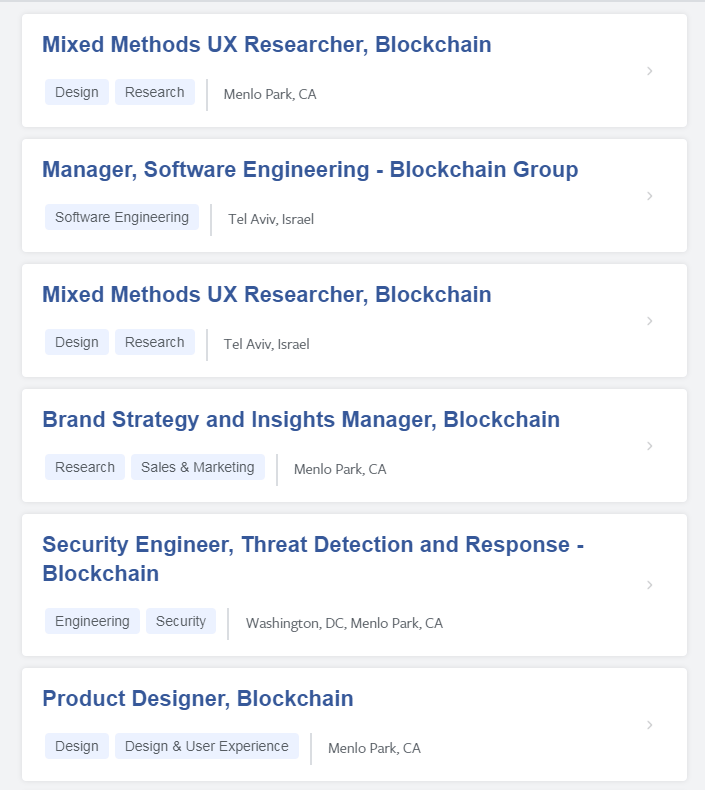Click chevron arrow on Brand Strategy card
The height and width of the screenshot is (790, 705).
[x=650, y=446]
